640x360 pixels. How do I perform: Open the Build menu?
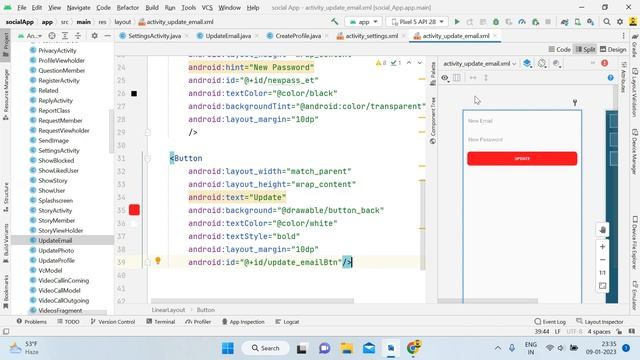coord(152,7)
